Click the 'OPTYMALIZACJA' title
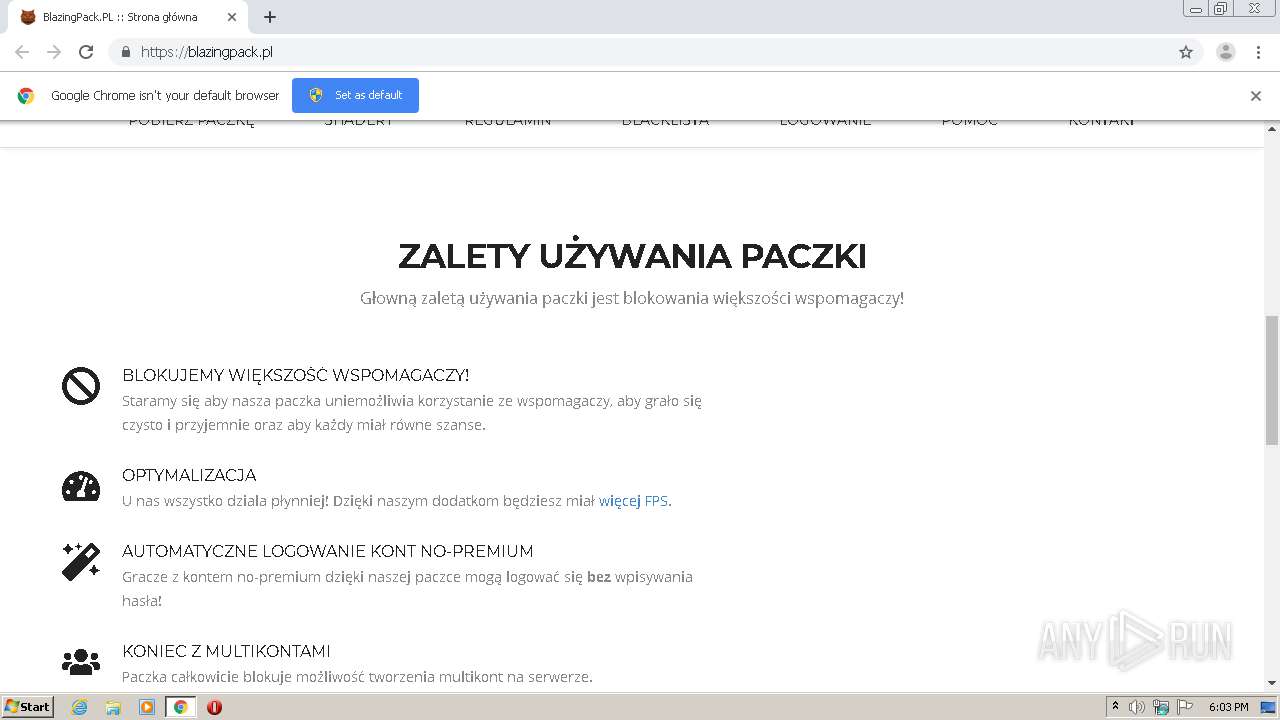 click(x=189, y=475)
